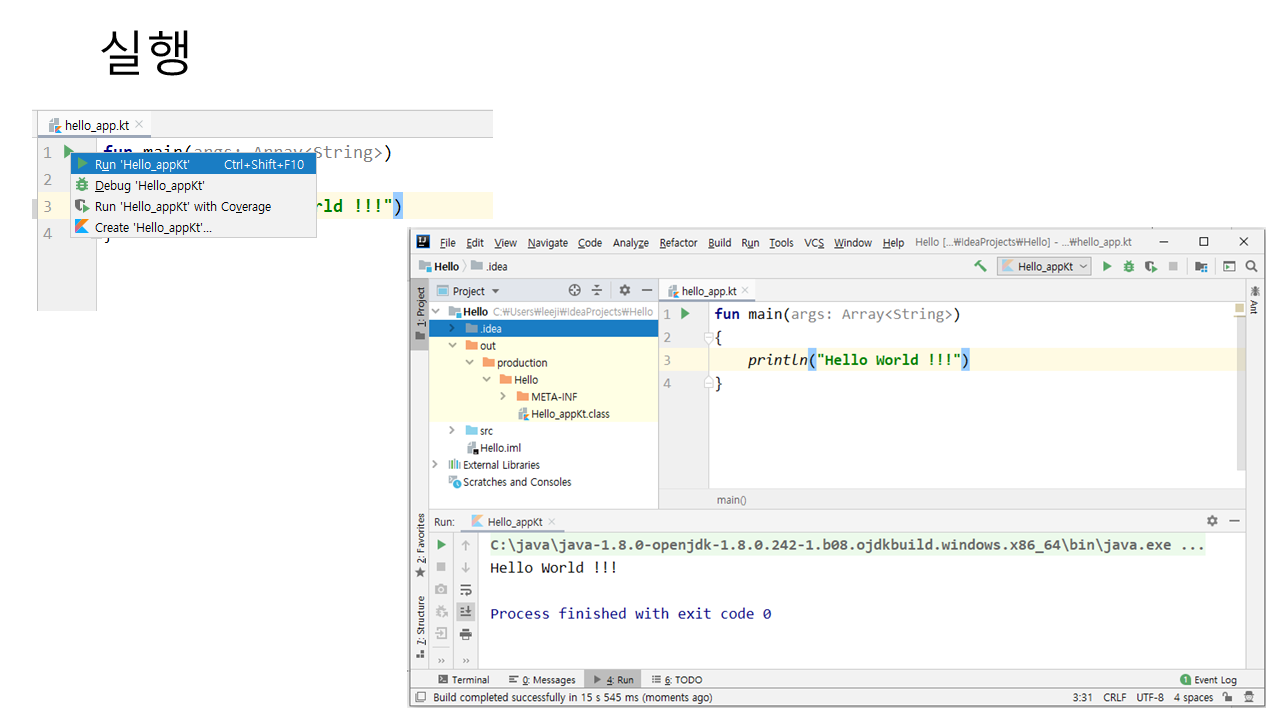Toggle soft-wrap in Run console
The image size is (1280, 720).
(x=465, y=590)
